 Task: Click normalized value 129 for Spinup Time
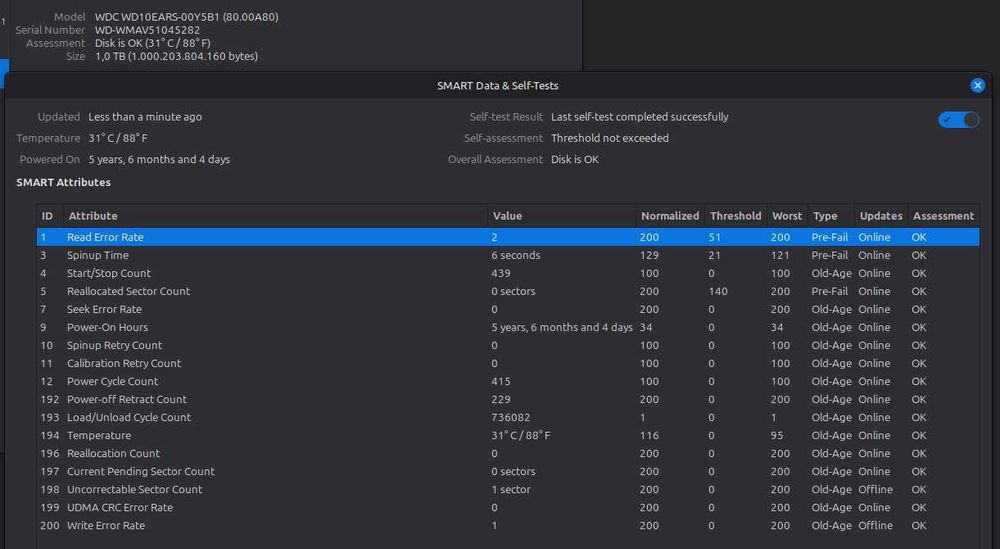649,255
